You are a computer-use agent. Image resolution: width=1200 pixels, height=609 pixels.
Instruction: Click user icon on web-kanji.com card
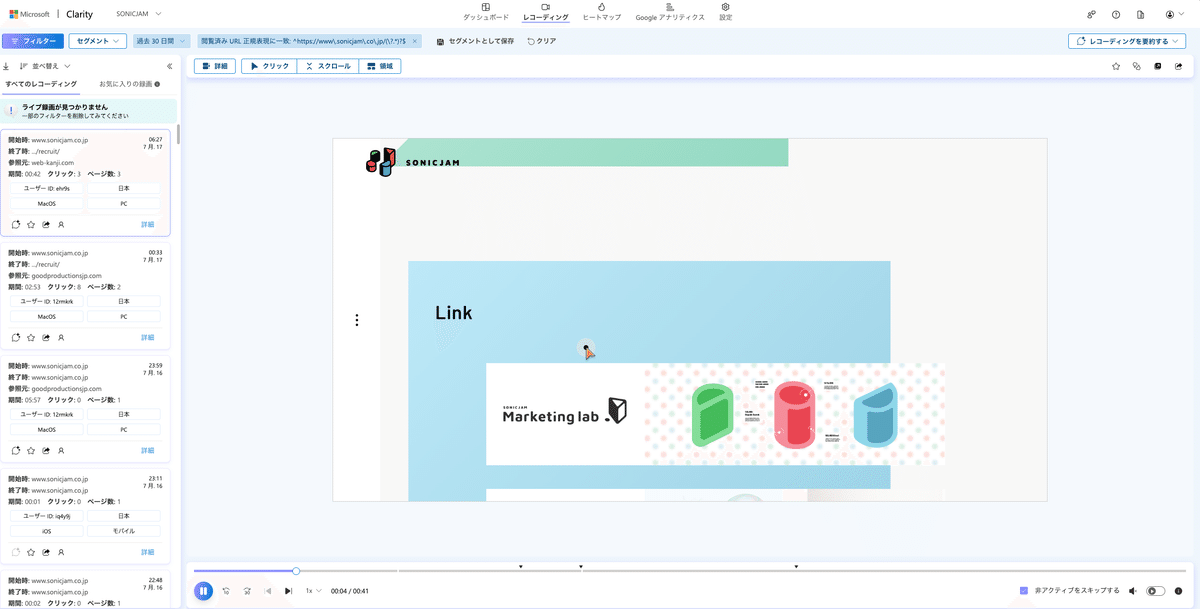(x=61, y=225)
